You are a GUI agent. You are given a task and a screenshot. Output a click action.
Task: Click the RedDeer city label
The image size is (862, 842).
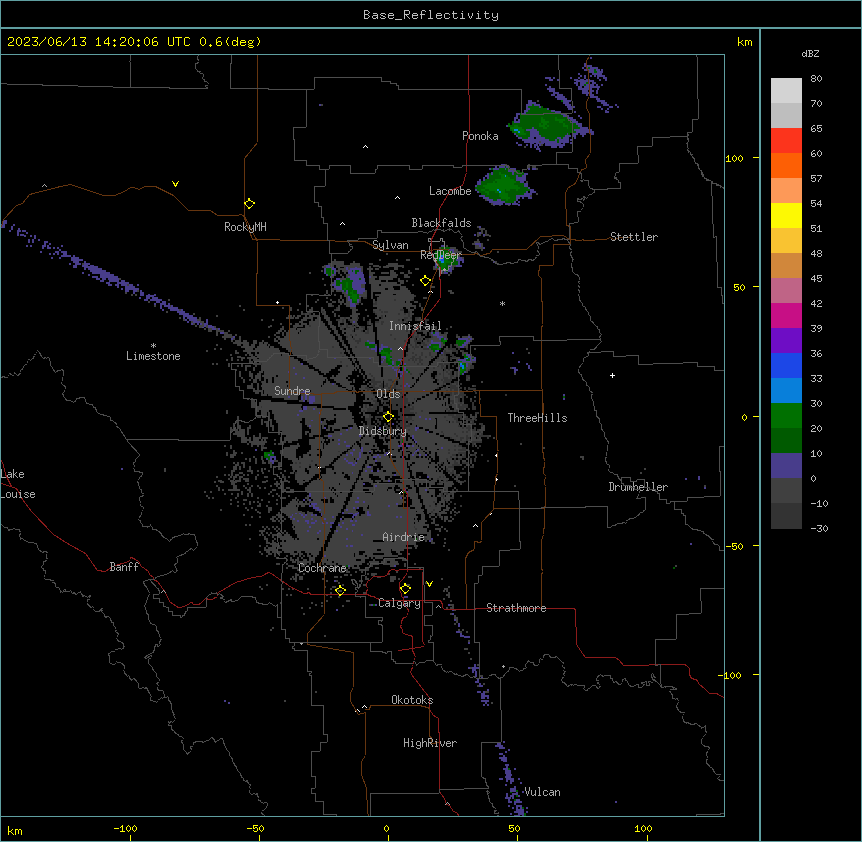441,254
